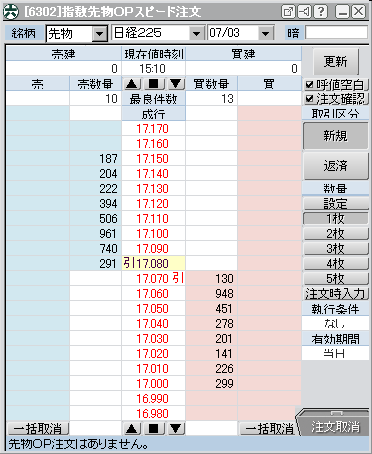Screen dimensions: 372x454
Task: Click price 17,130 in the ladder
Action: click(153, 189)
